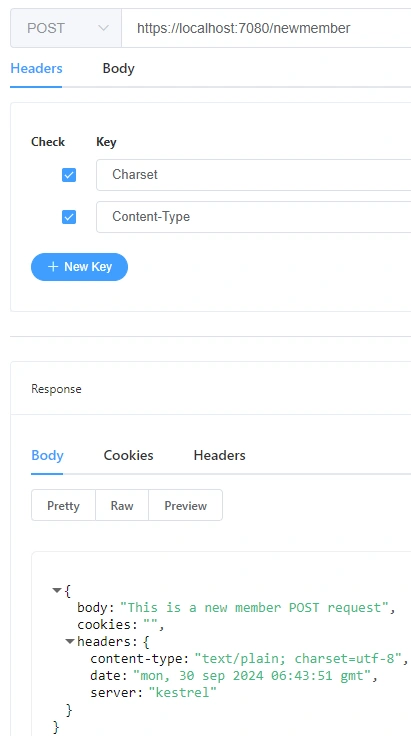Viewport: 411px width, 736px height.
Task: Click the plus icon on New Key
Action: pos(53,267)
